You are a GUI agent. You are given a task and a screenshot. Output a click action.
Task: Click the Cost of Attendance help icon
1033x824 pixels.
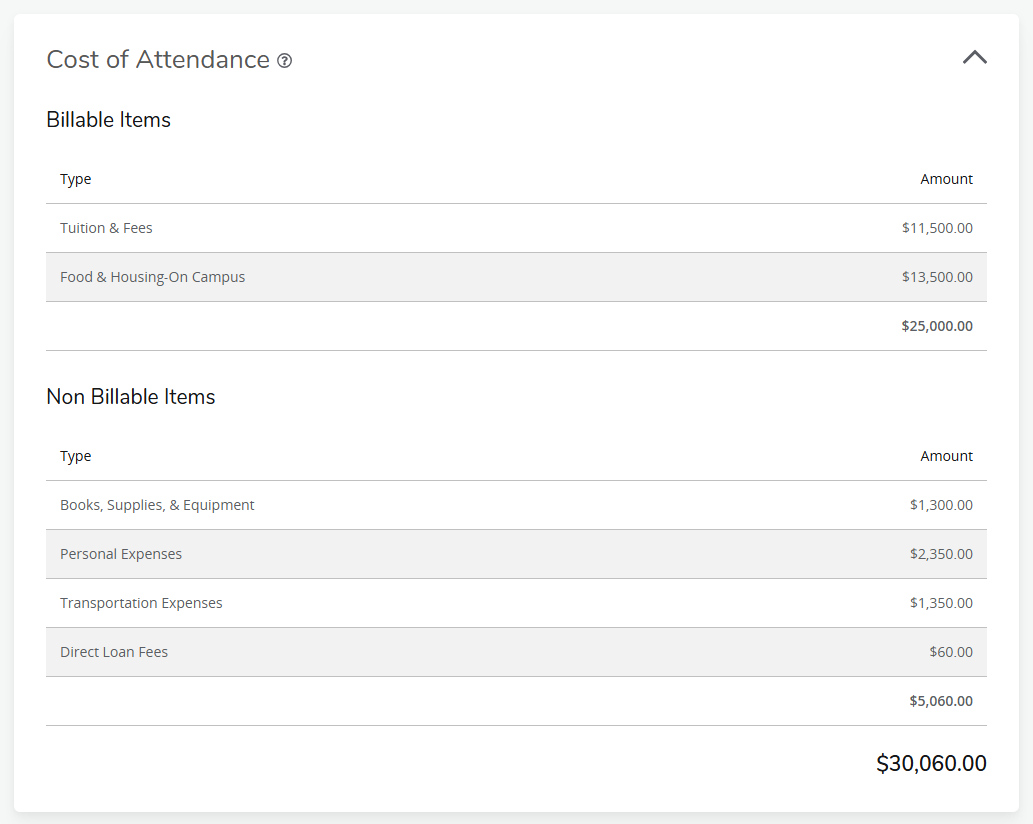tap(285, 60)
